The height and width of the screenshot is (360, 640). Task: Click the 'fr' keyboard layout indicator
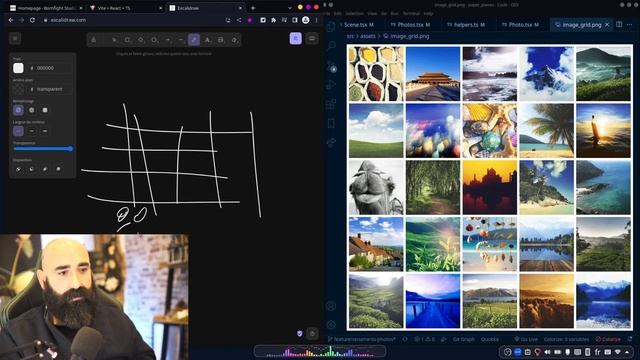coord(598,352)
